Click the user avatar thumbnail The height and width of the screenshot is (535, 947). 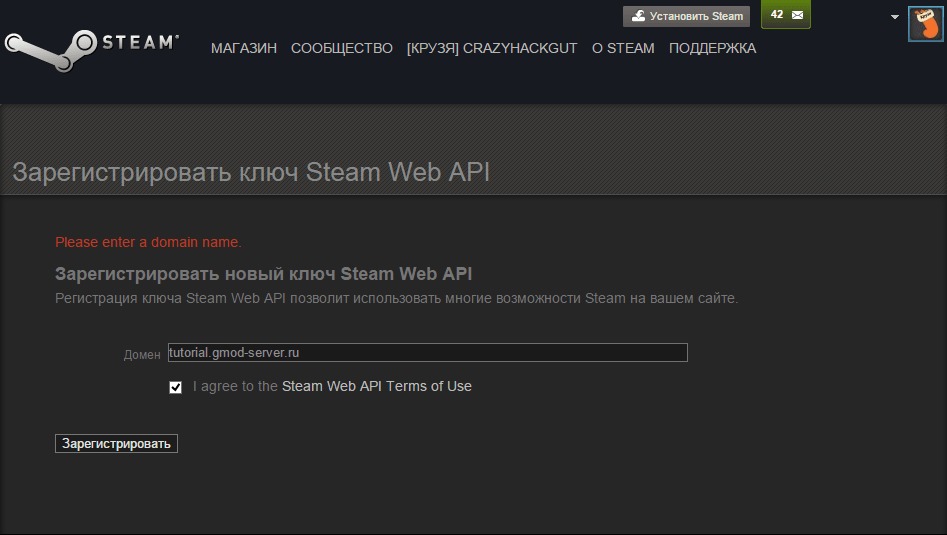(x=925, y=24)
